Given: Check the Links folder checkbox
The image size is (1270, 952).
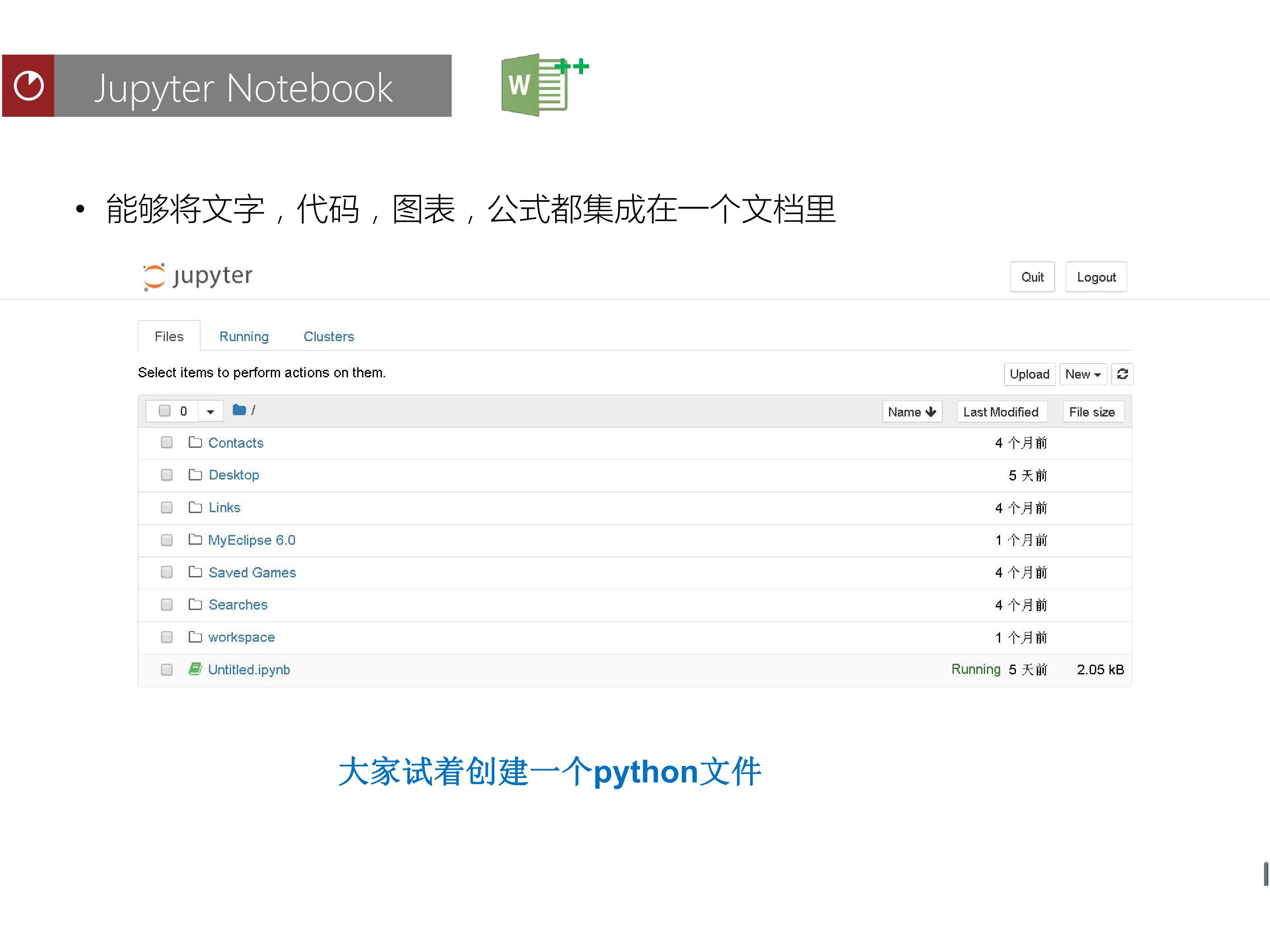Looking at the screenshot, I should pos(167,508).
